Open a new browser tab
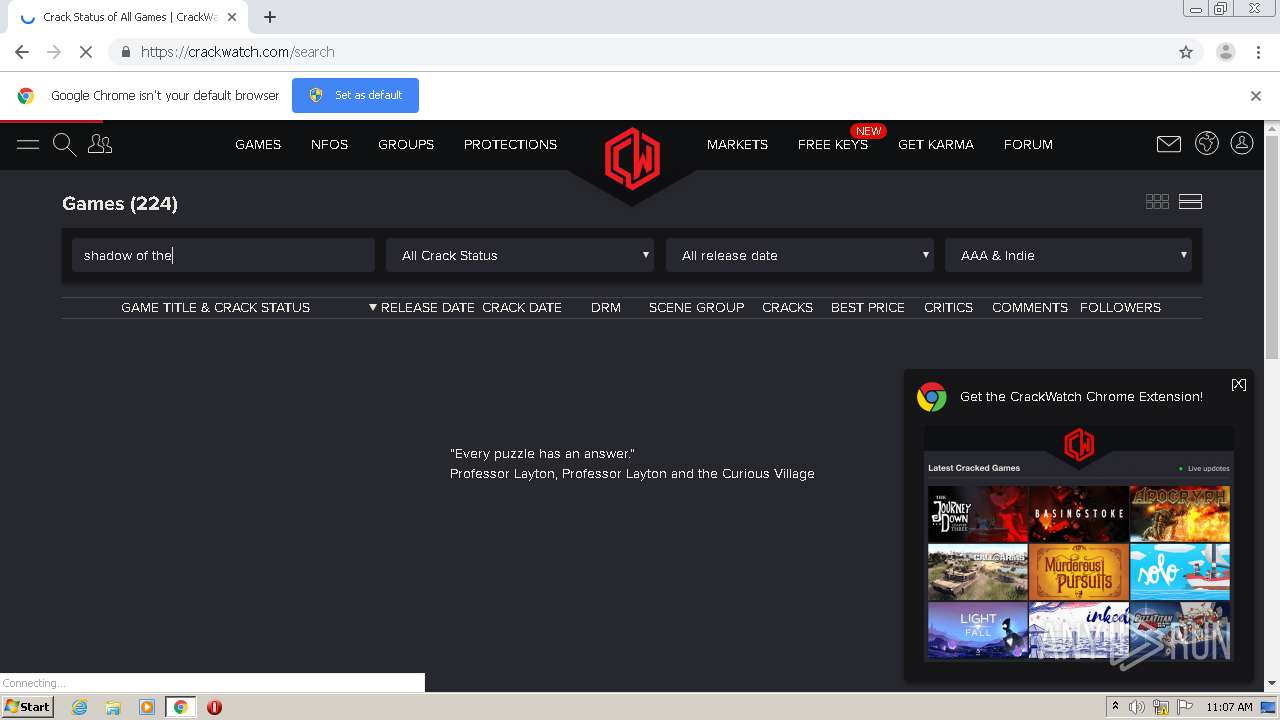The height and width of the screenshot is (720, 1280). pyautogui.click(x=270, y=17)
